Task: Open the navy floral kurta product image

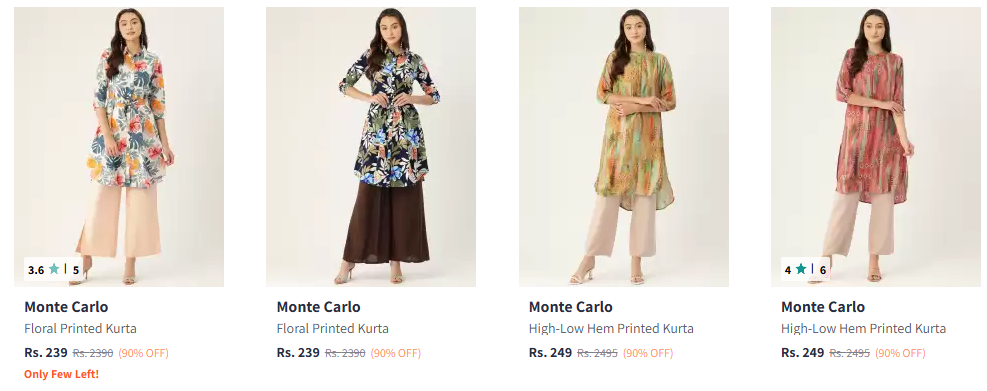Action: [x=371, y=147]
